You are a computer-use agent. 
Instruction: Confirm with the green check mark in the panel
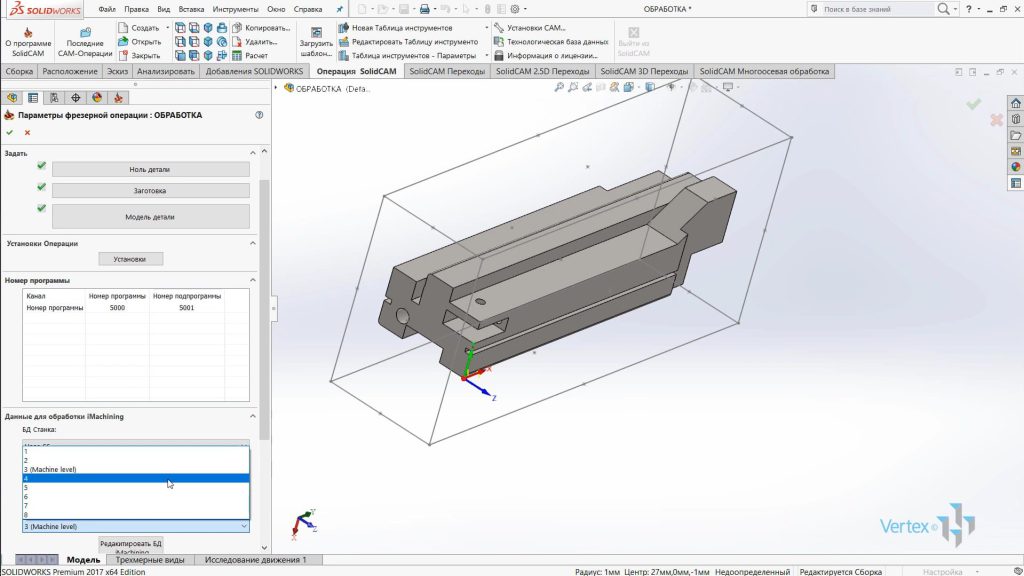tap(9, 133)
